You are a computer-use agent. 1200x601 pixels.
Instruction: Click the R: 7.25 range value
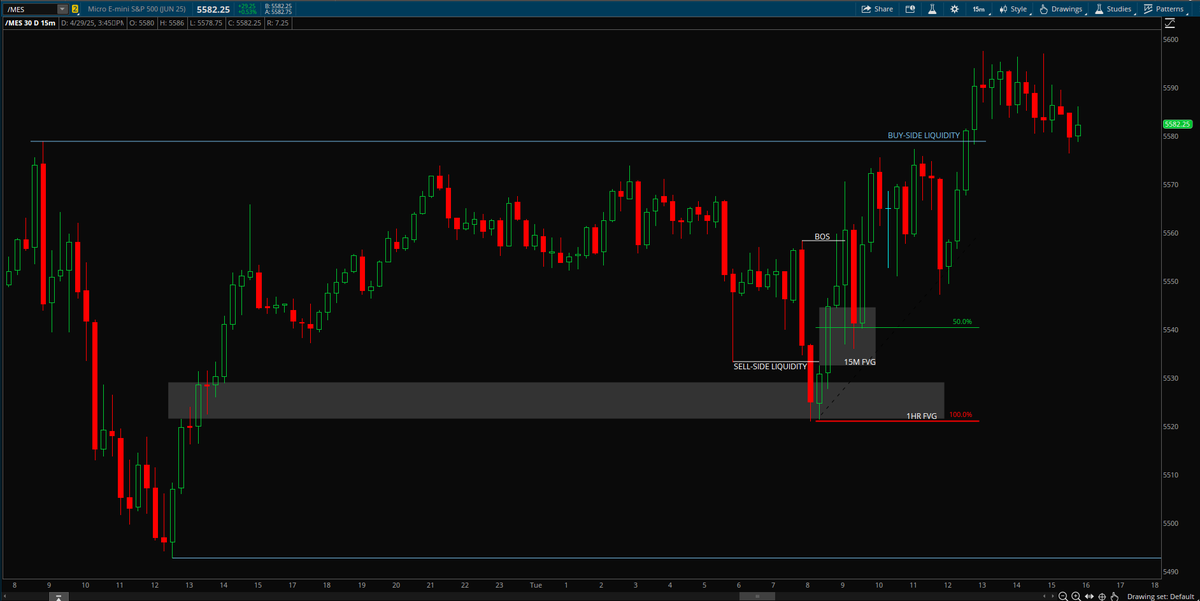point(277,23)
